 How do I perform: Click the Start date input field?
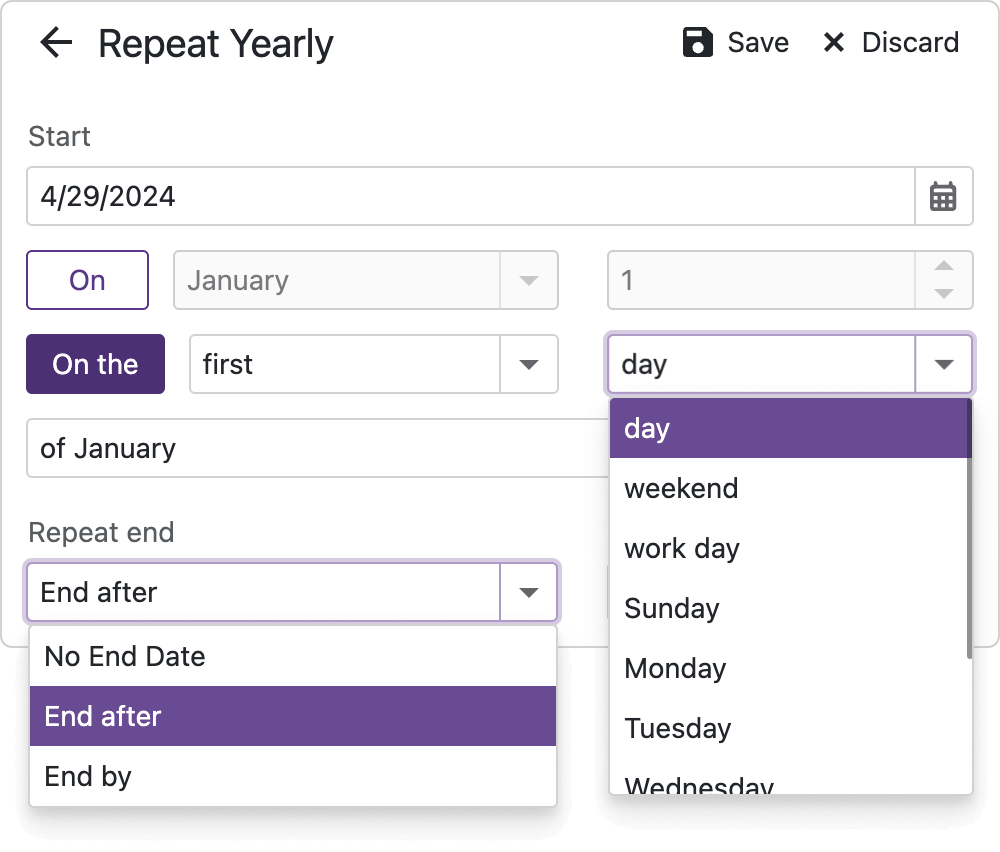click(470, 196)
